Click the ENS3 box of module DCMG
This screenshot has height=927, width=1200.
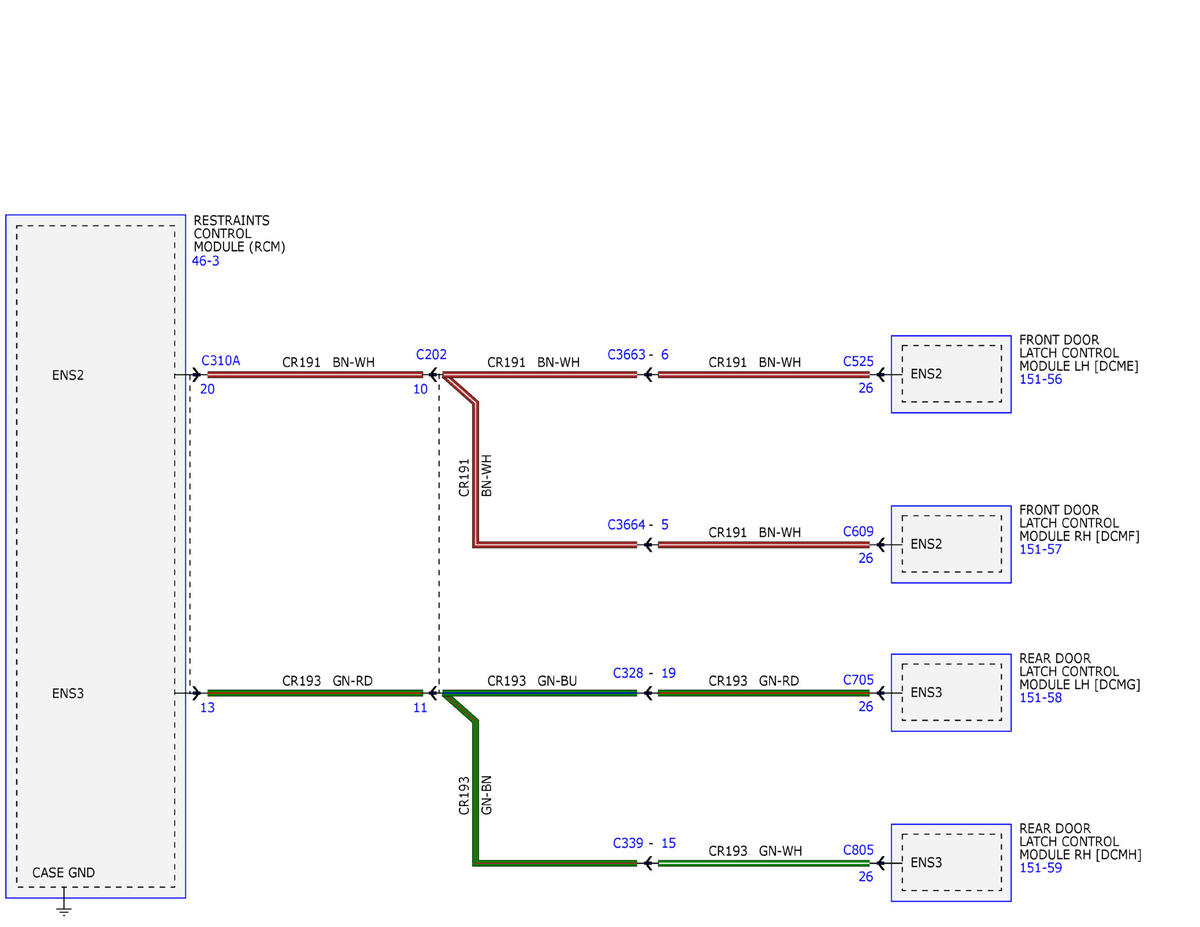click(951, 693)
